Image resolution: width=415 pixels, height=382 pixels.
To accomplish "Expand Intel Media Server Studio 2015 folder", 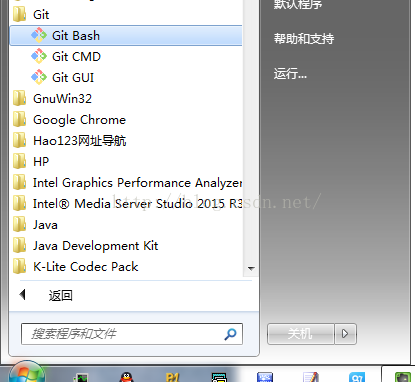I will coord(126,204).
